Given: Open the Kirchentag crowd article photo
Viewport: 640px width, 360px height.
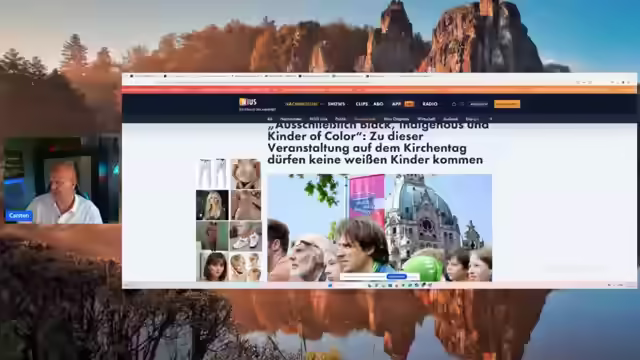Looking at the screenshot, I should tap(380, 228).
